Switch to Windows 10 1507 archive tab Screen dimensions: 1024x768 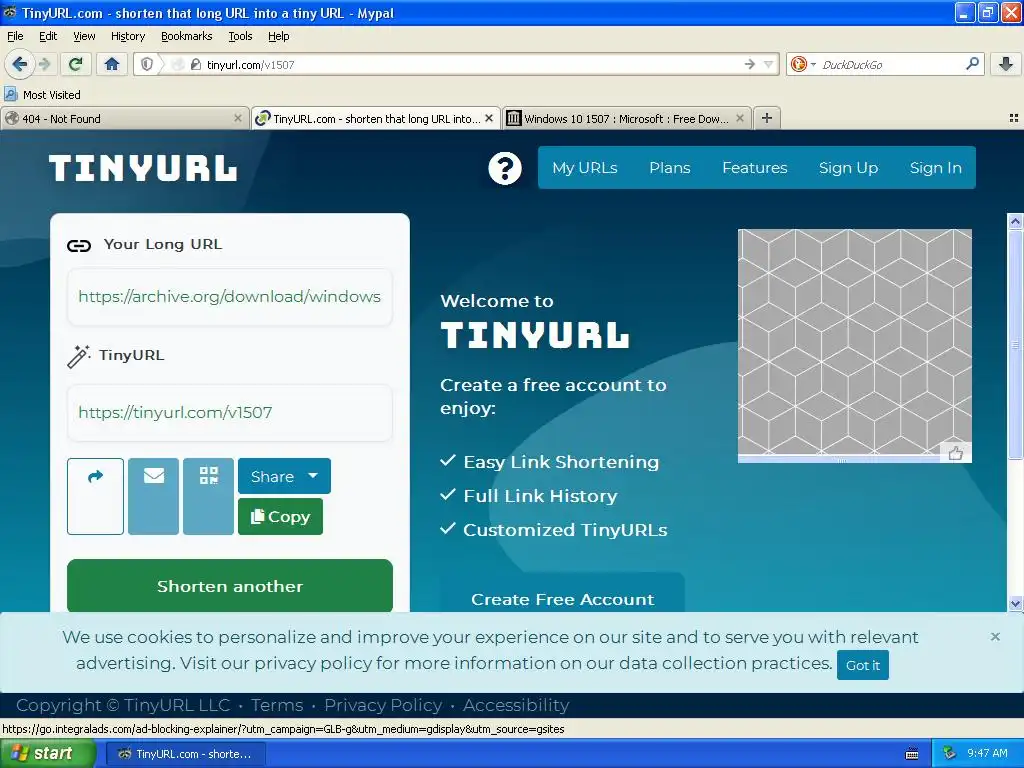point(627,118)
